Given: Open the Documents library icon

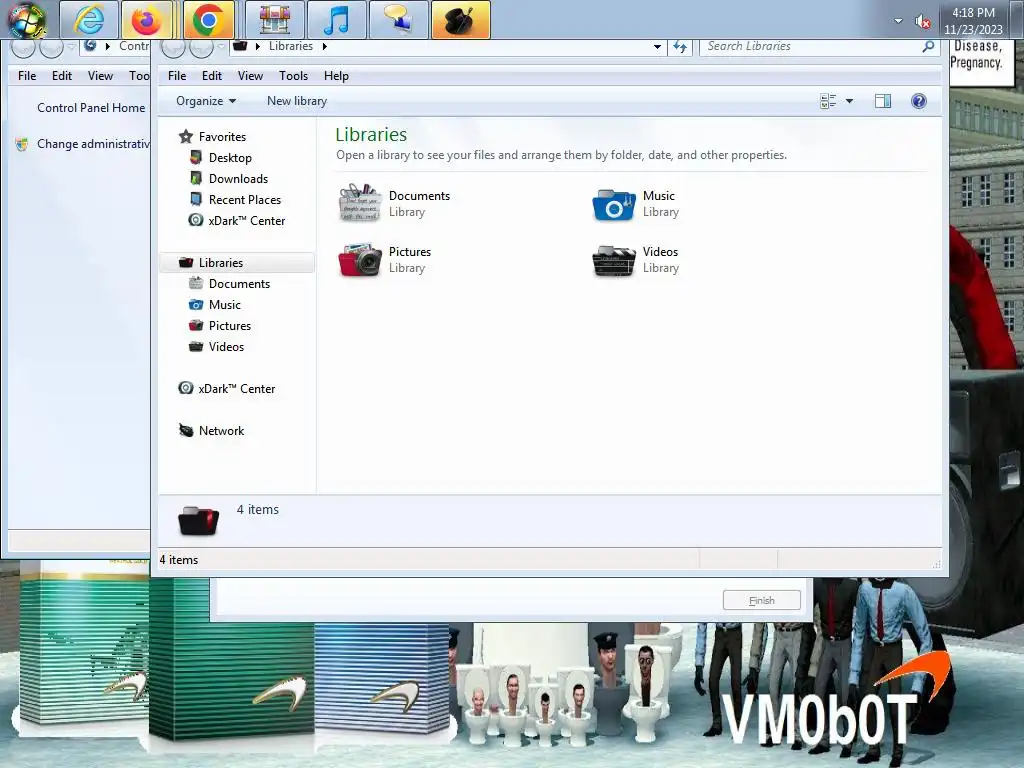Looking at the screenshot, I should (359, 203).
